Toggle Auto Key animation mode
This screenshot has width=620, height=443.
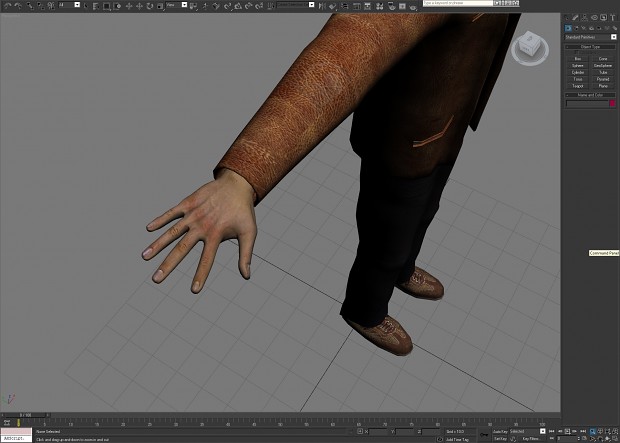pos(501,431)
